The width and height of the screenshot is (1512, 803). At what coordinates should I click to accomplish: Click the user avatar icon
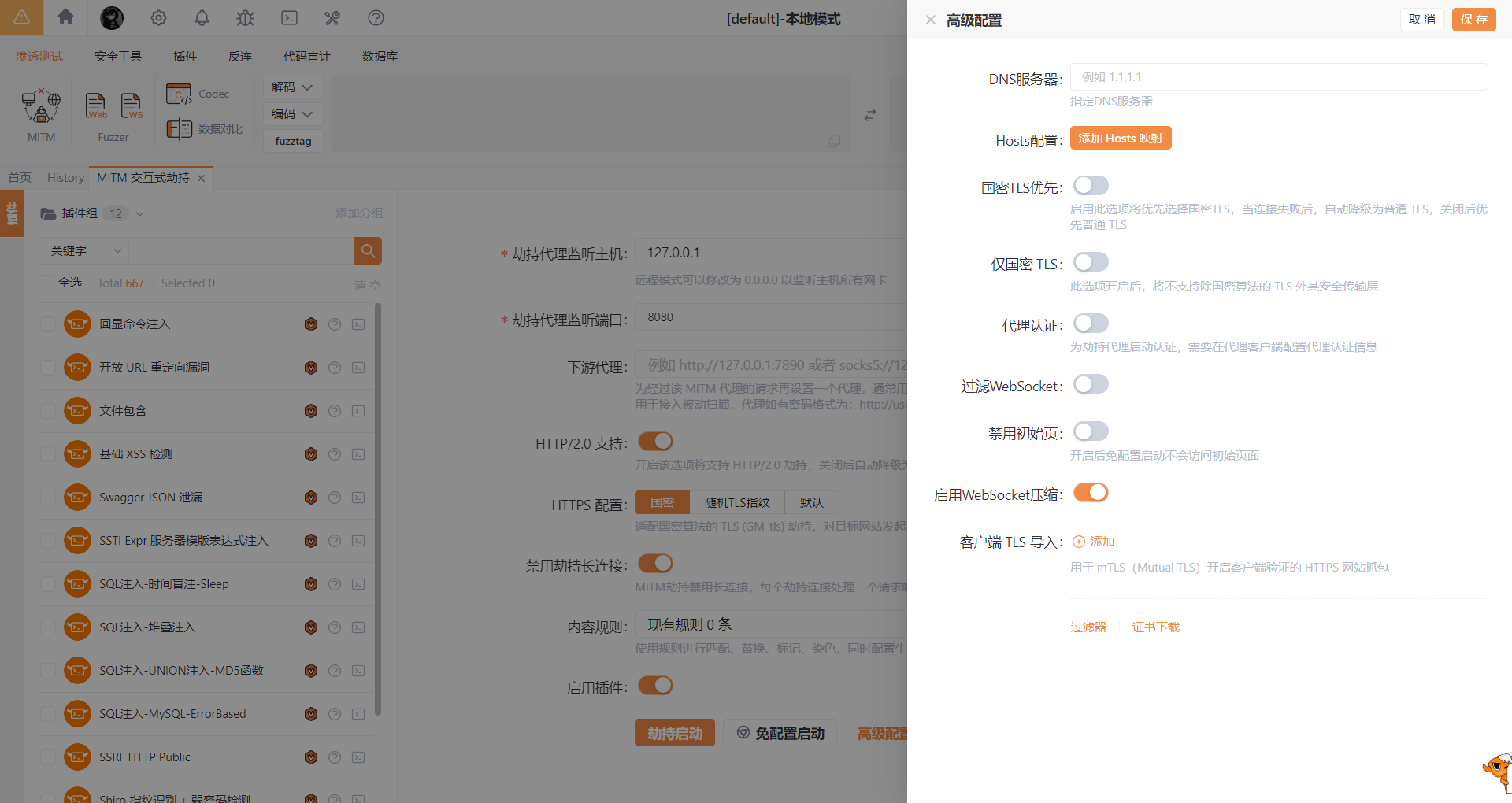point(112,17)
